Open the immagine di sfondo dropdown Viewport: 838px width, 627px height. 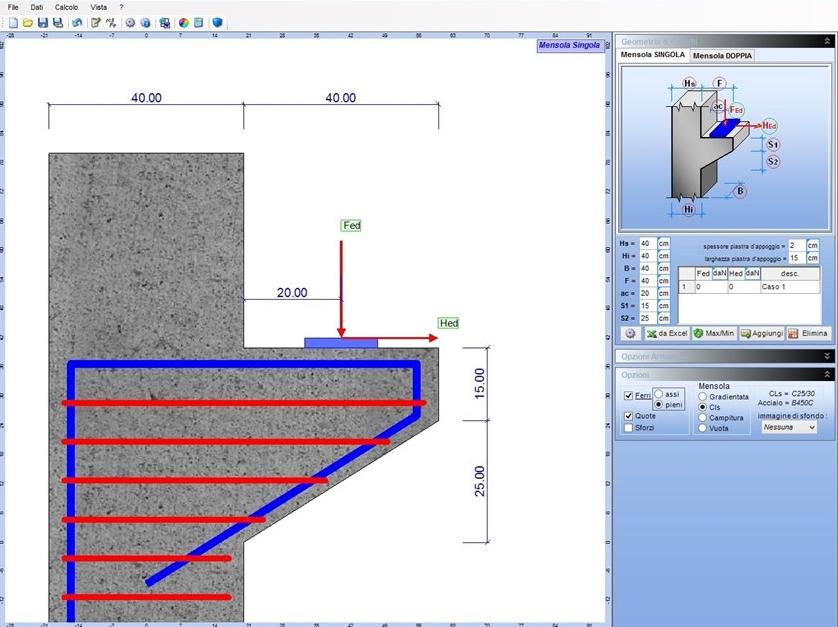(x=788, y=427)
